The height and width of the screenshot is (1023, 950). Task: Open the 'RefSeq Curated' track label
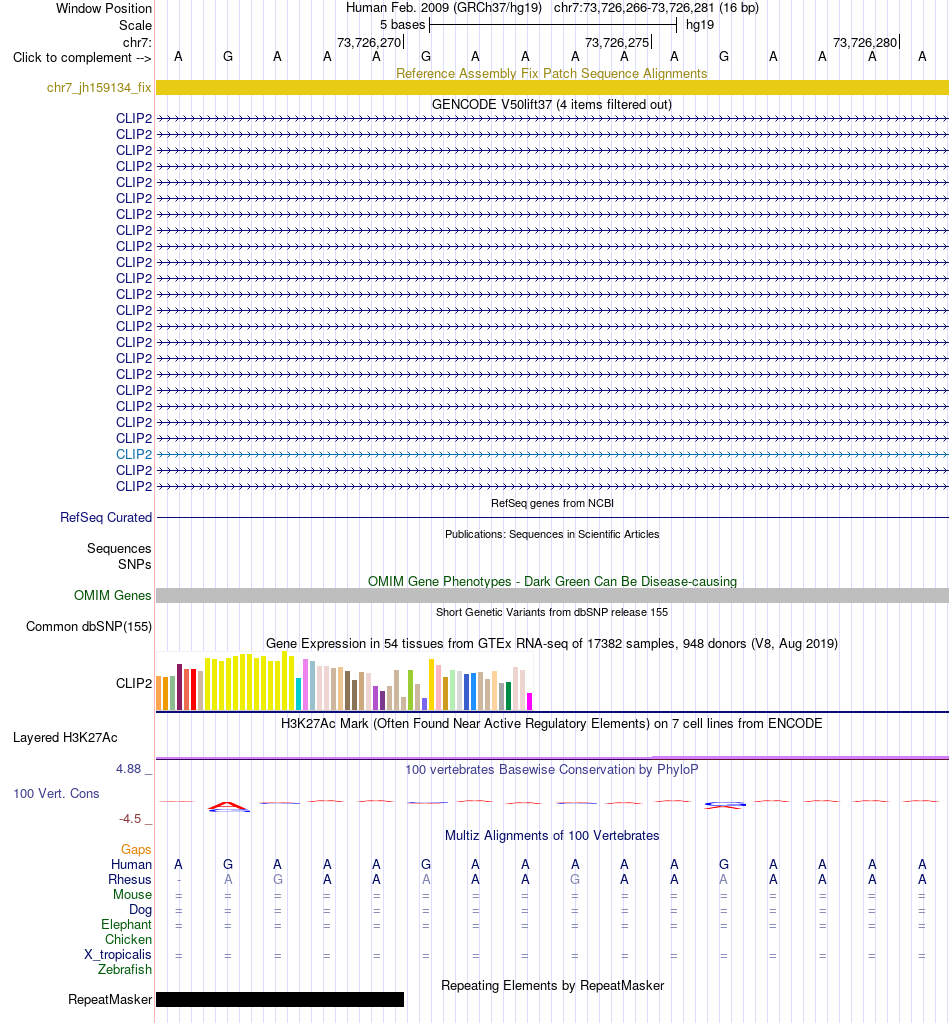click(x=106, y=517)
